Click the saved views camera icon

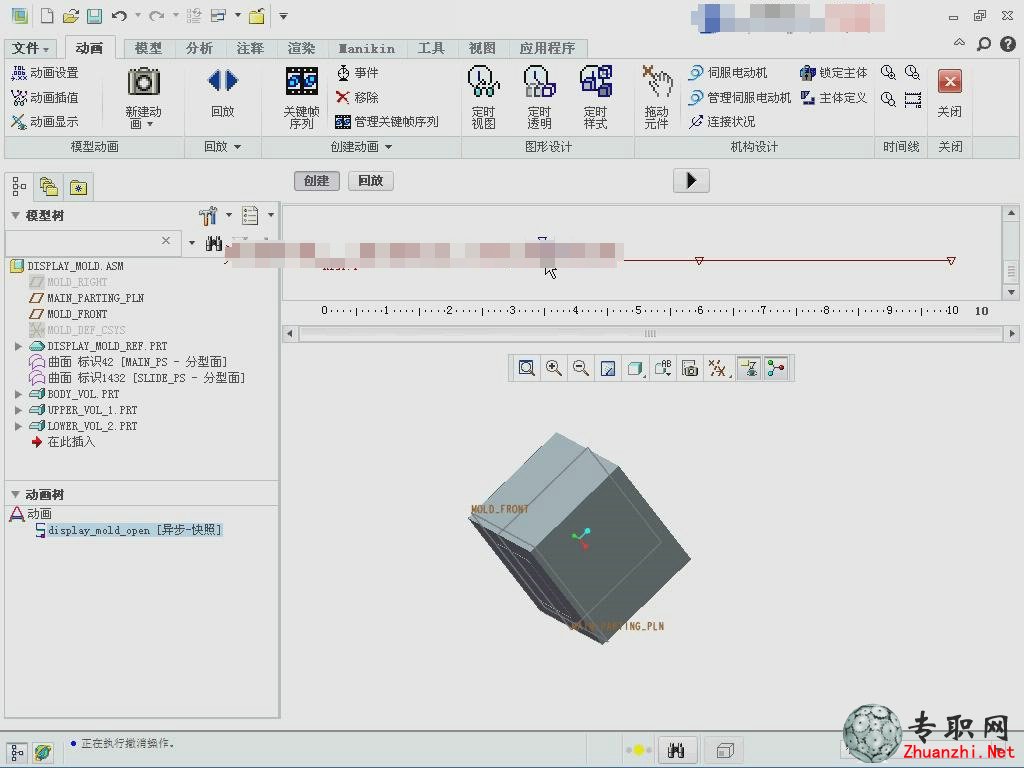[690, 368]
